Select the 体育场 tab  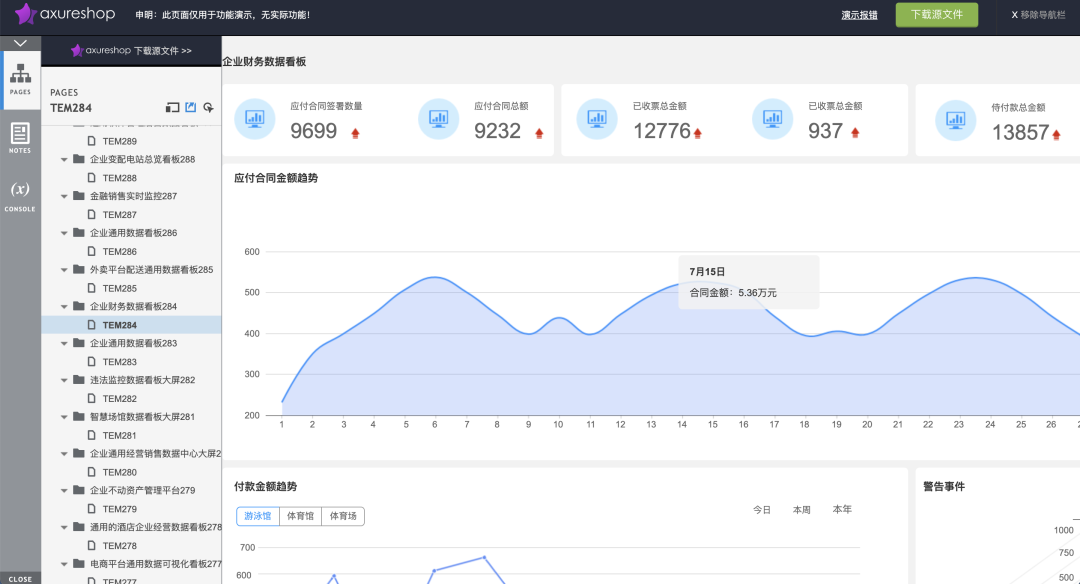343,516
